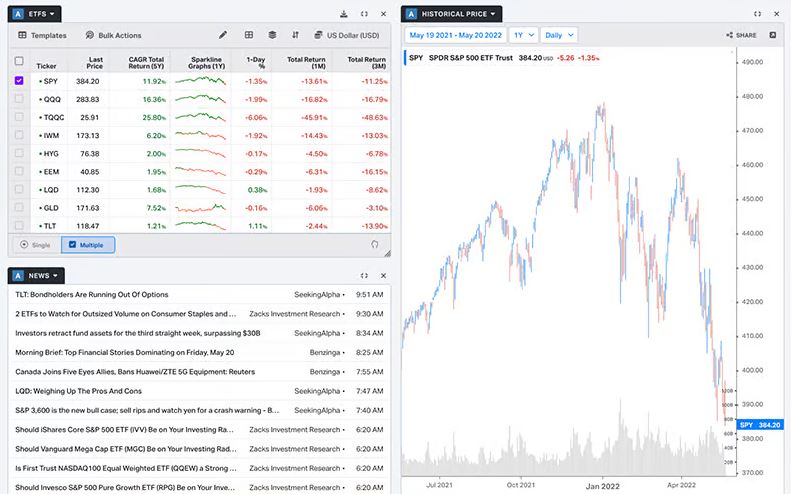The height and width of the screenshot is (494, 791).
Task: Sort by Ticker column header
Action: point(46,66)
